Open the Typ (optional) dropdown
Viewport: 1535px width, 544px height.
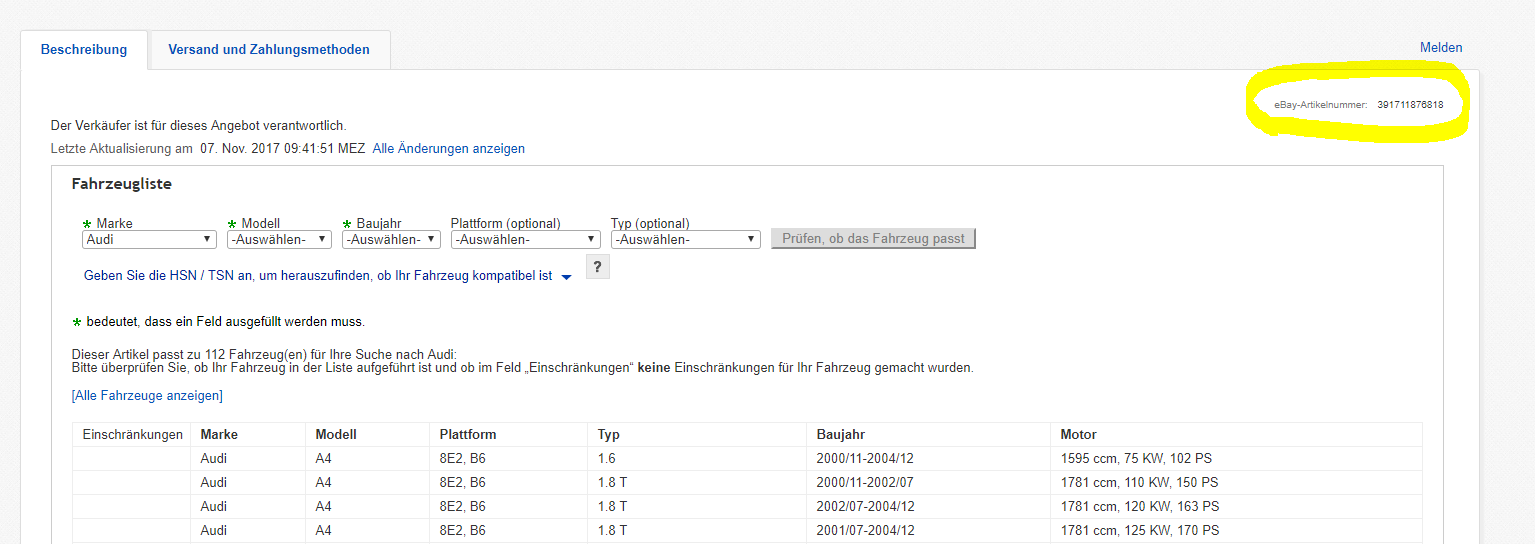click(x=685, y=240)
